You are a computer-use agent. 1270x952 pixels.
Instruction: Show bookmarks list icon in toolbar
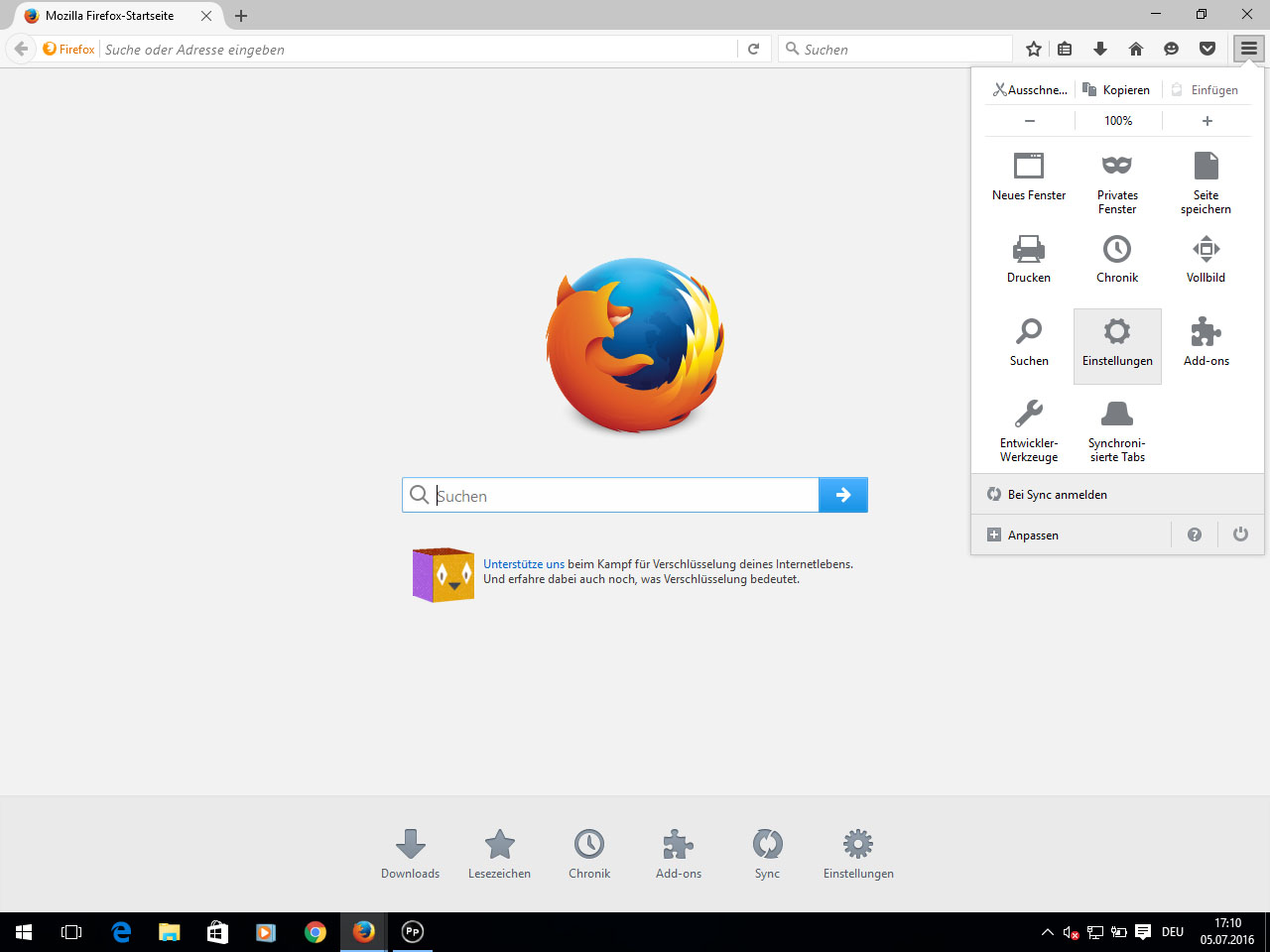pyautogui.click(x=1065, y=49)
